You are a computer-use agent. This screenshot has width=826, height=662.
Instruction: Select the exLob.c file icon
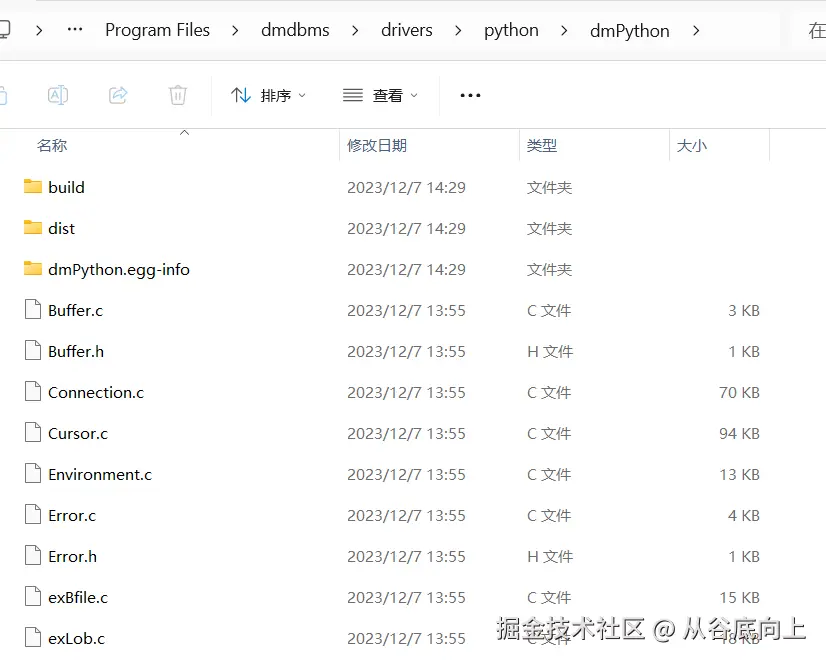[33, 638]
